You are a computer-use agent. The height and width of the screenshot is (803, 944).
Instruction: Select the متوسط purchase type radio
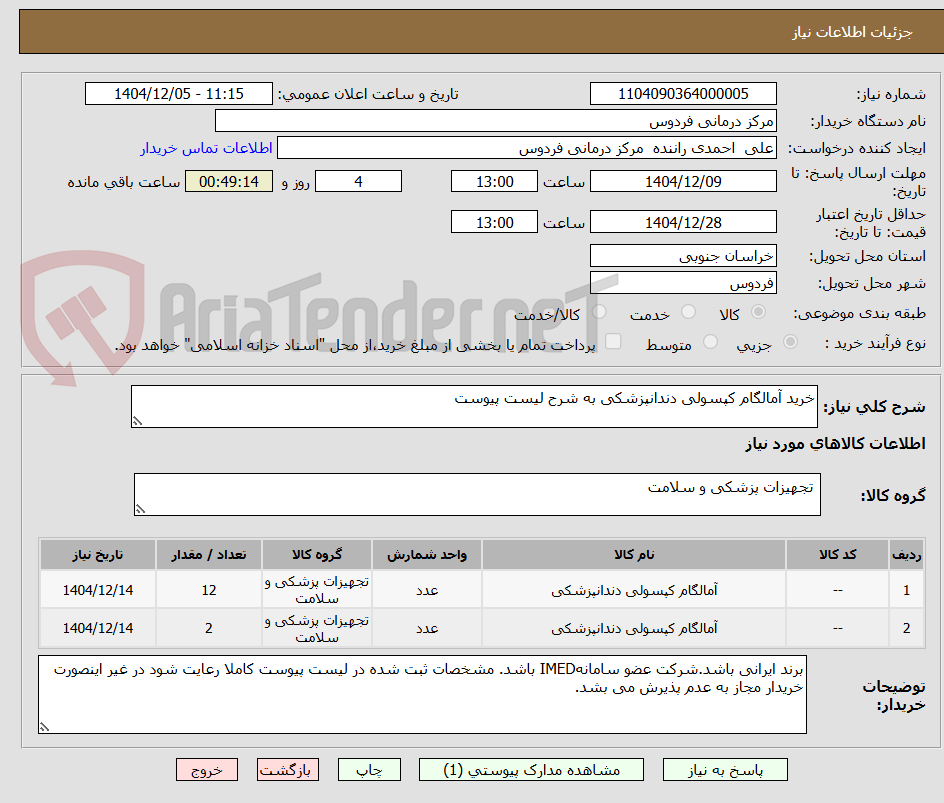(710, 342)
